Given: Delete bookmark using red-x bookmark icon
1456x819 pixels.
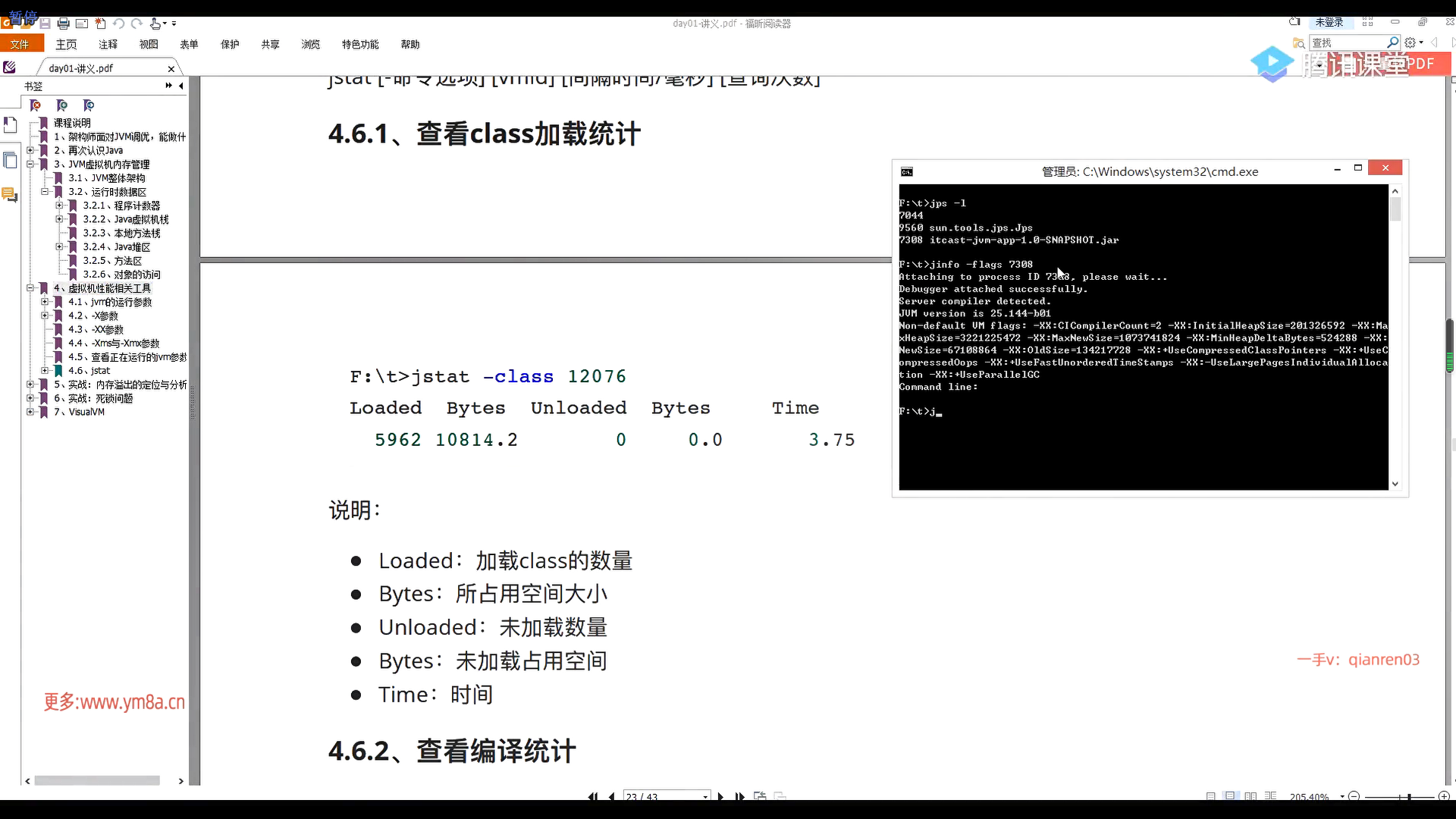Looking at the screenshot, I should pos(36,105).
